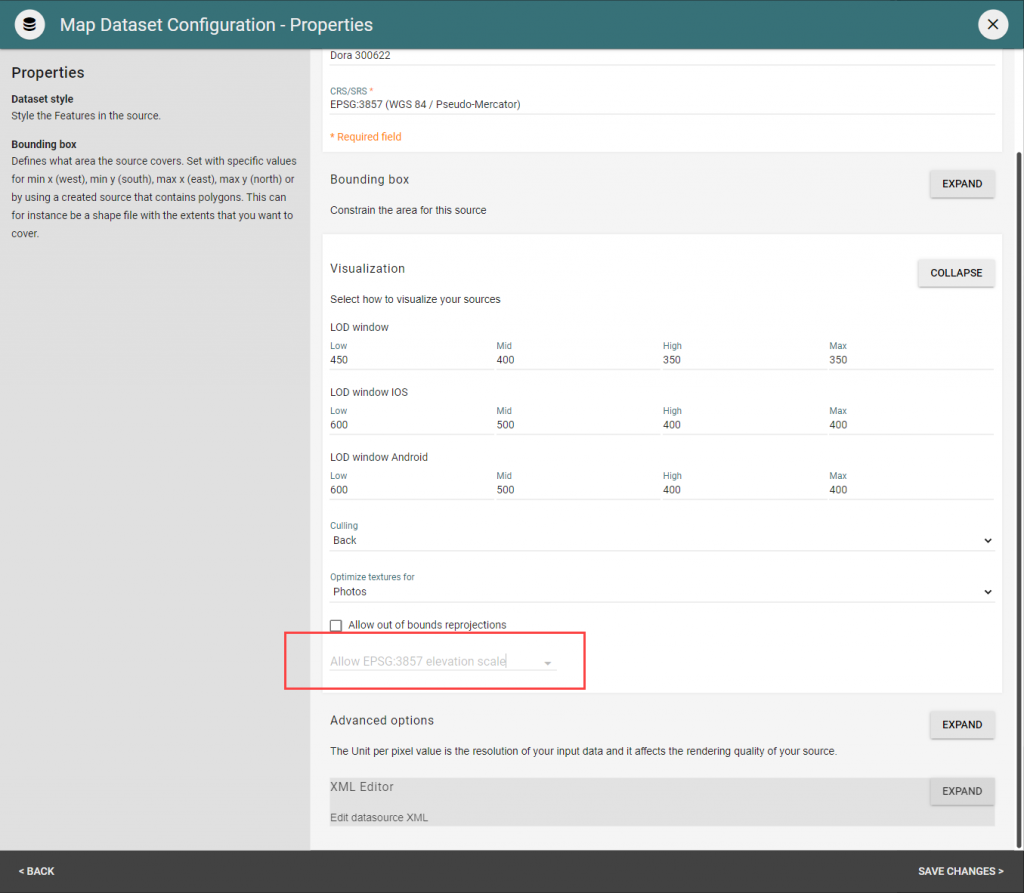Click the dropdown arrow beside Culling field
The width and height of the screenshot is (1024, 893).
[987, 540]
